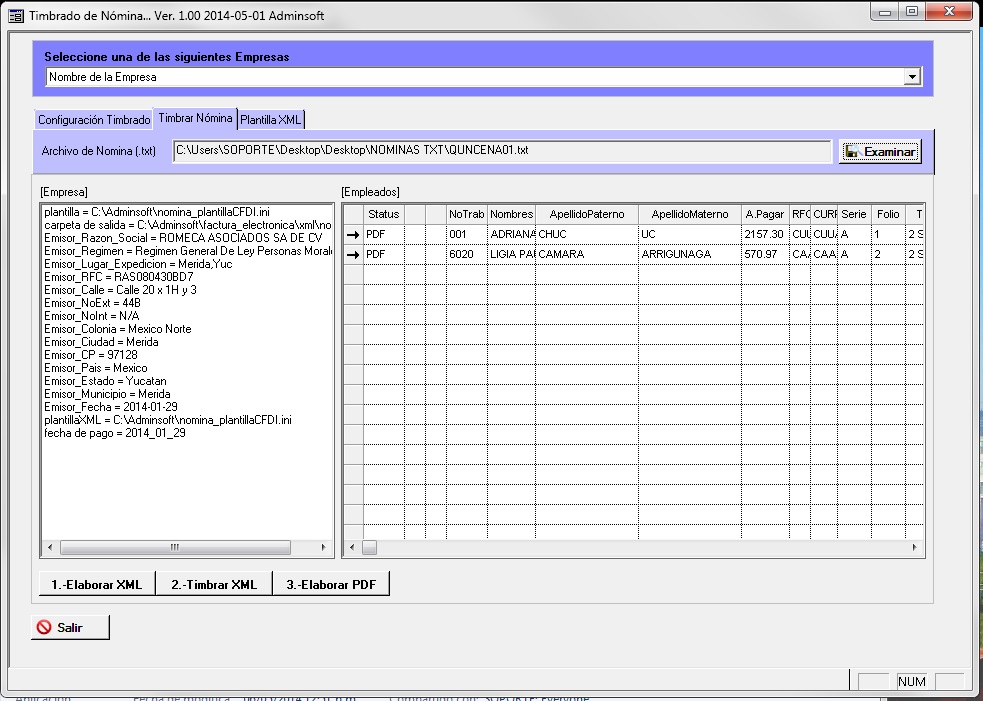
Task: Click the amount cell 570.97
Action: (765, 255)
